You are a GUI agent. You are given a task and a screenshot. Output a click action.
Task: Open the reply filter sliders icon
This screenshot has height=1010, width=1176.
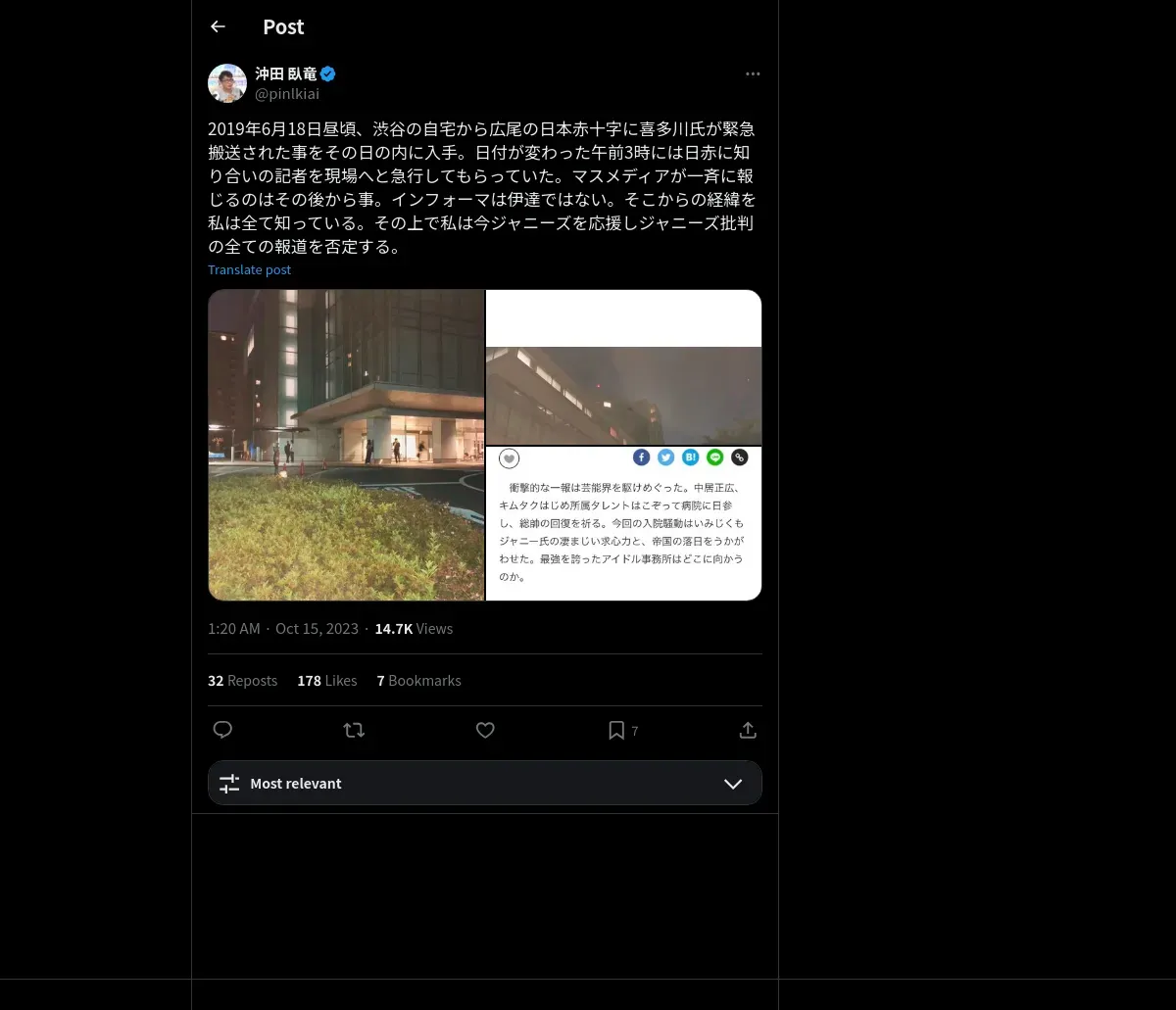pyautogui.click(x=229, y=784)
